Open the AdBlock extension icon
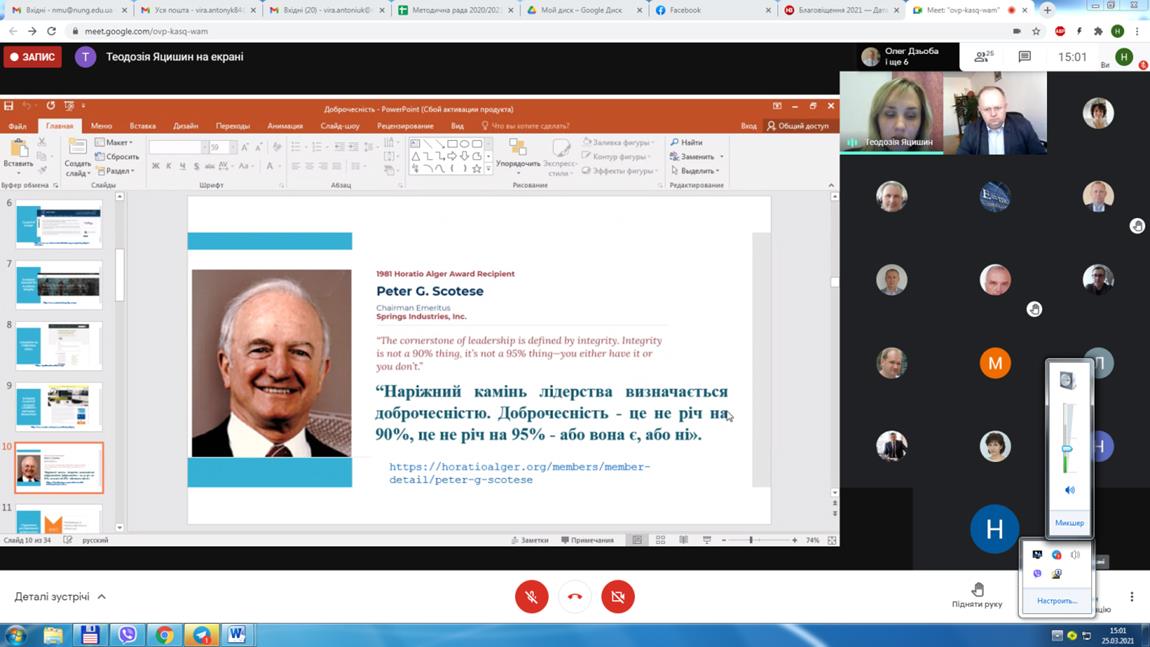Image resolution: width=1150 pixels, height=647 pixels. 1060,31
